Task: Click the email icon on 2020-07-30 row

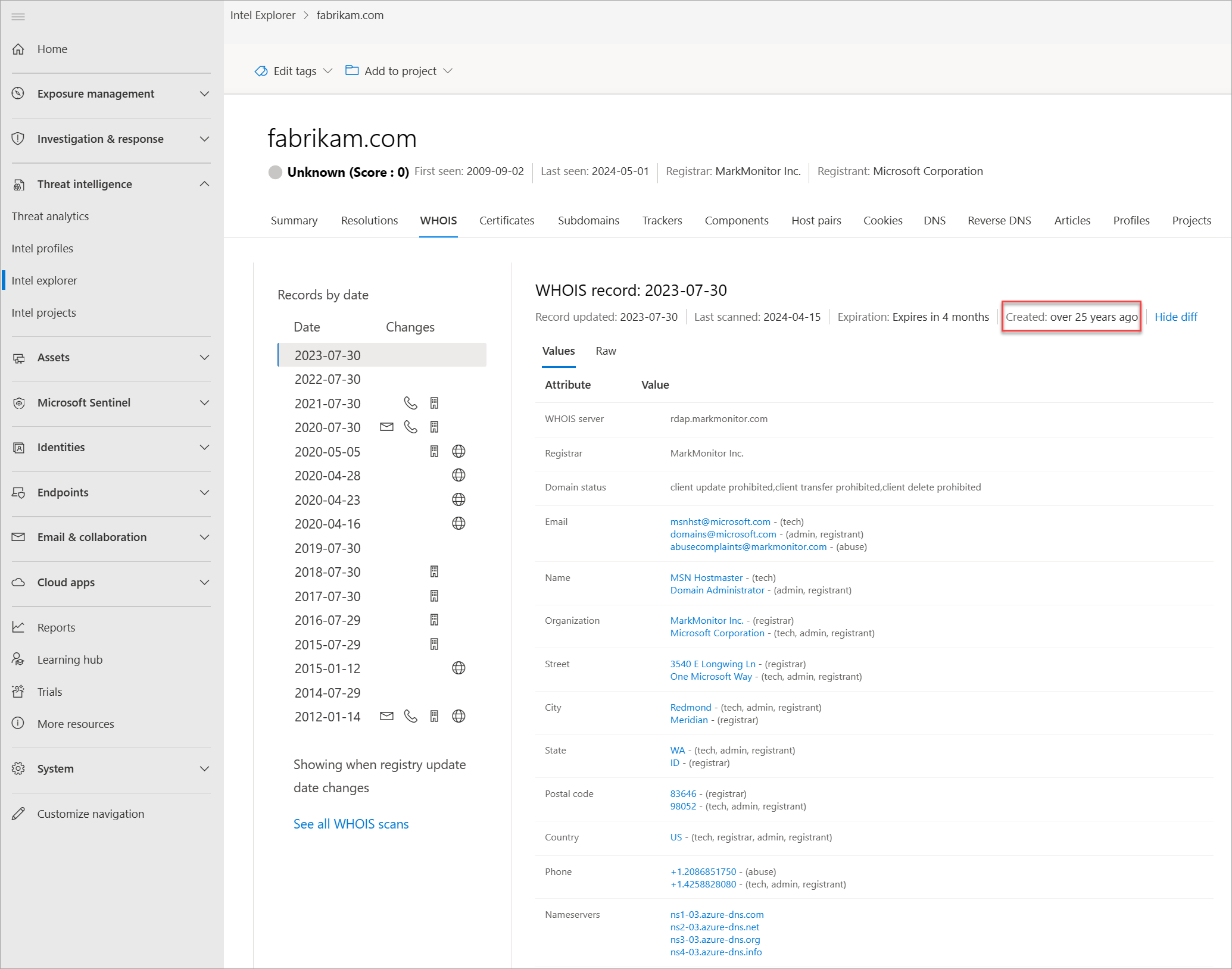Action: (x=386, y=427)
